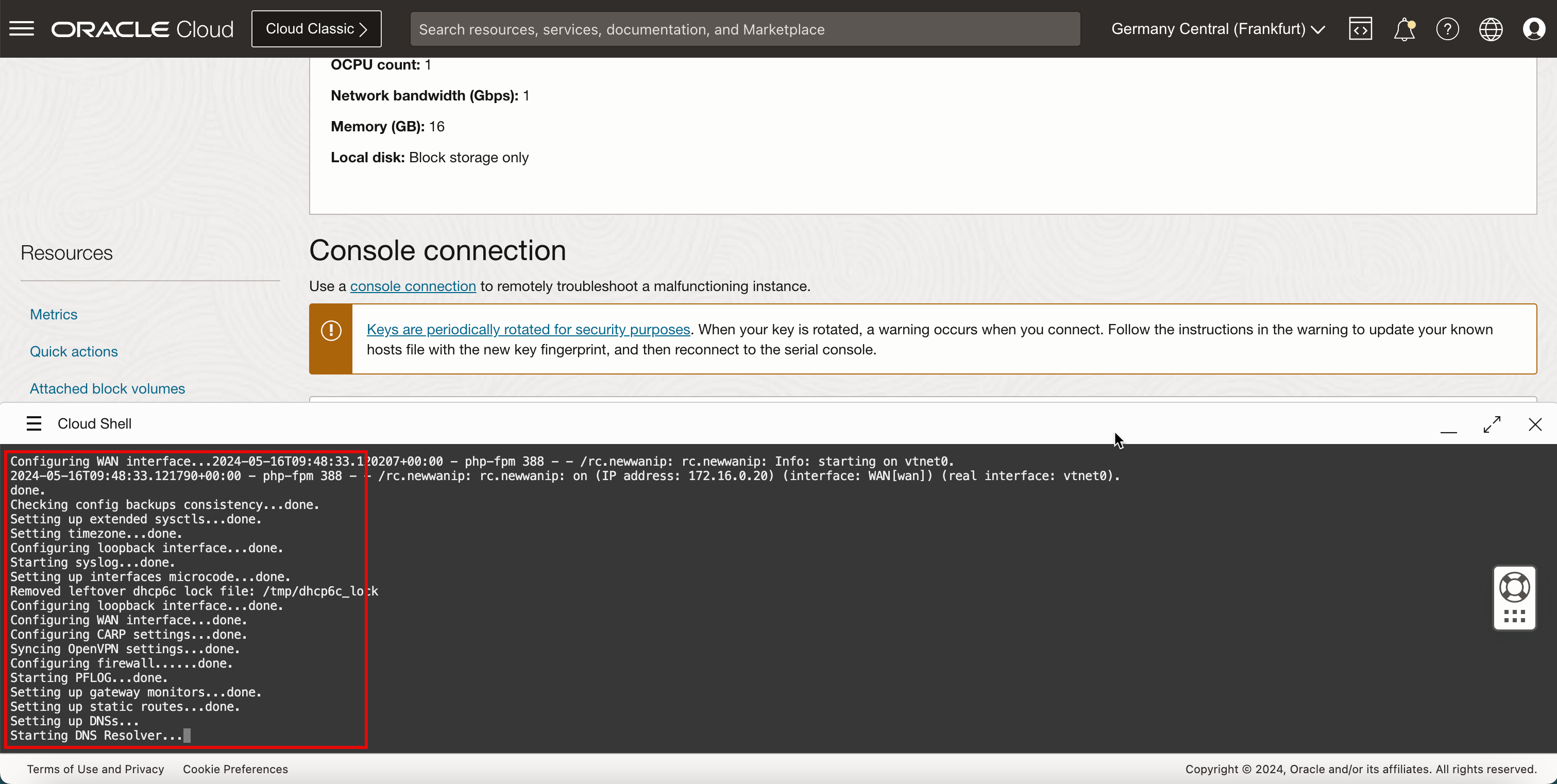Click the grid dots on support widget
The image size is (1557, 784).
1514,616
